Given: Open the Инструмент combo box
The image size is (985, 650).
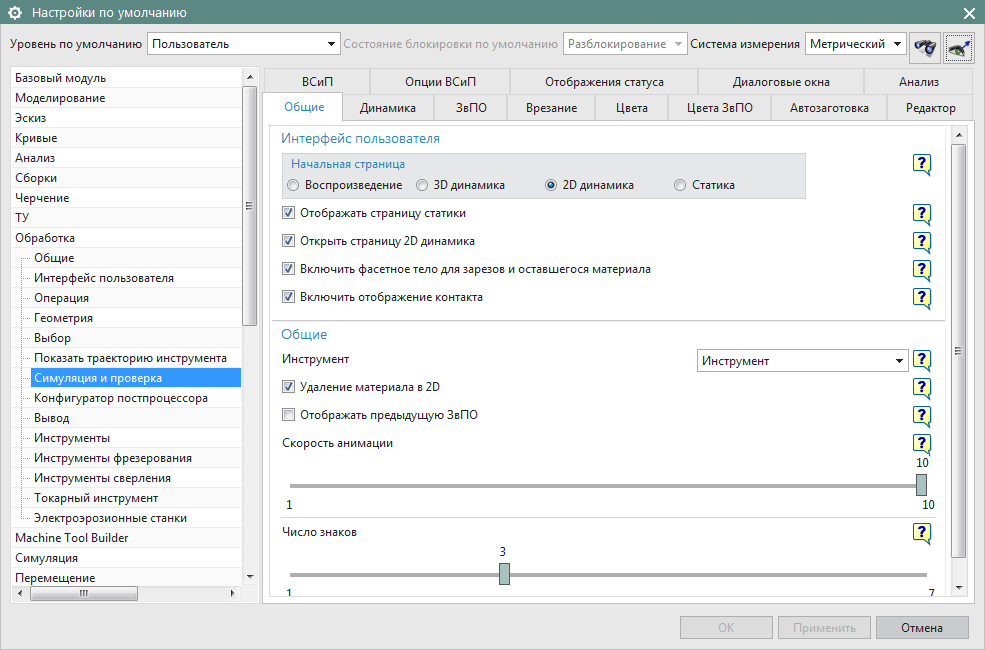Looking at the screenshot, I should click(802, 361).
